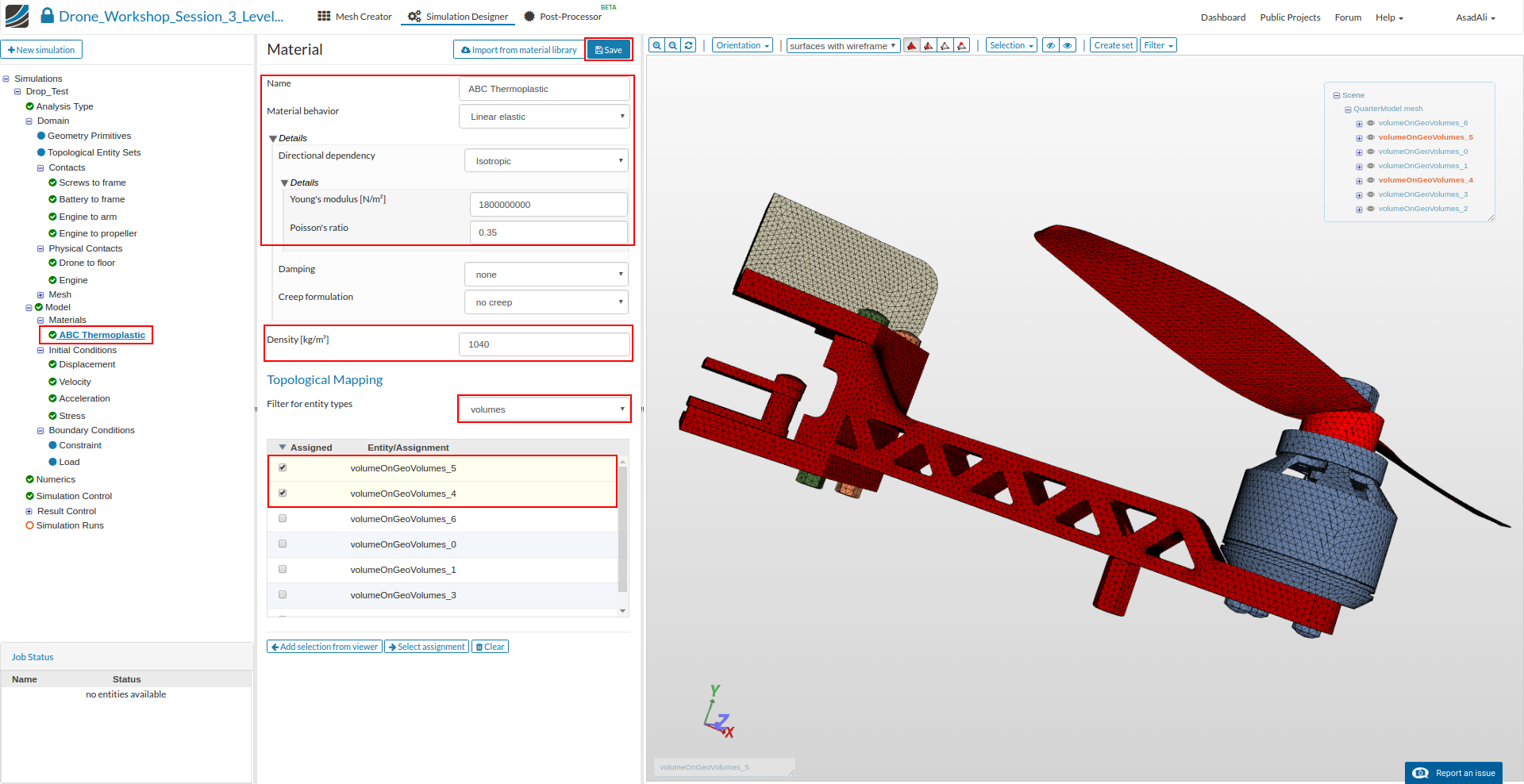1524x784 pixels.
Task: Activate the first red volume pick-mode icon
Action: 911,45
